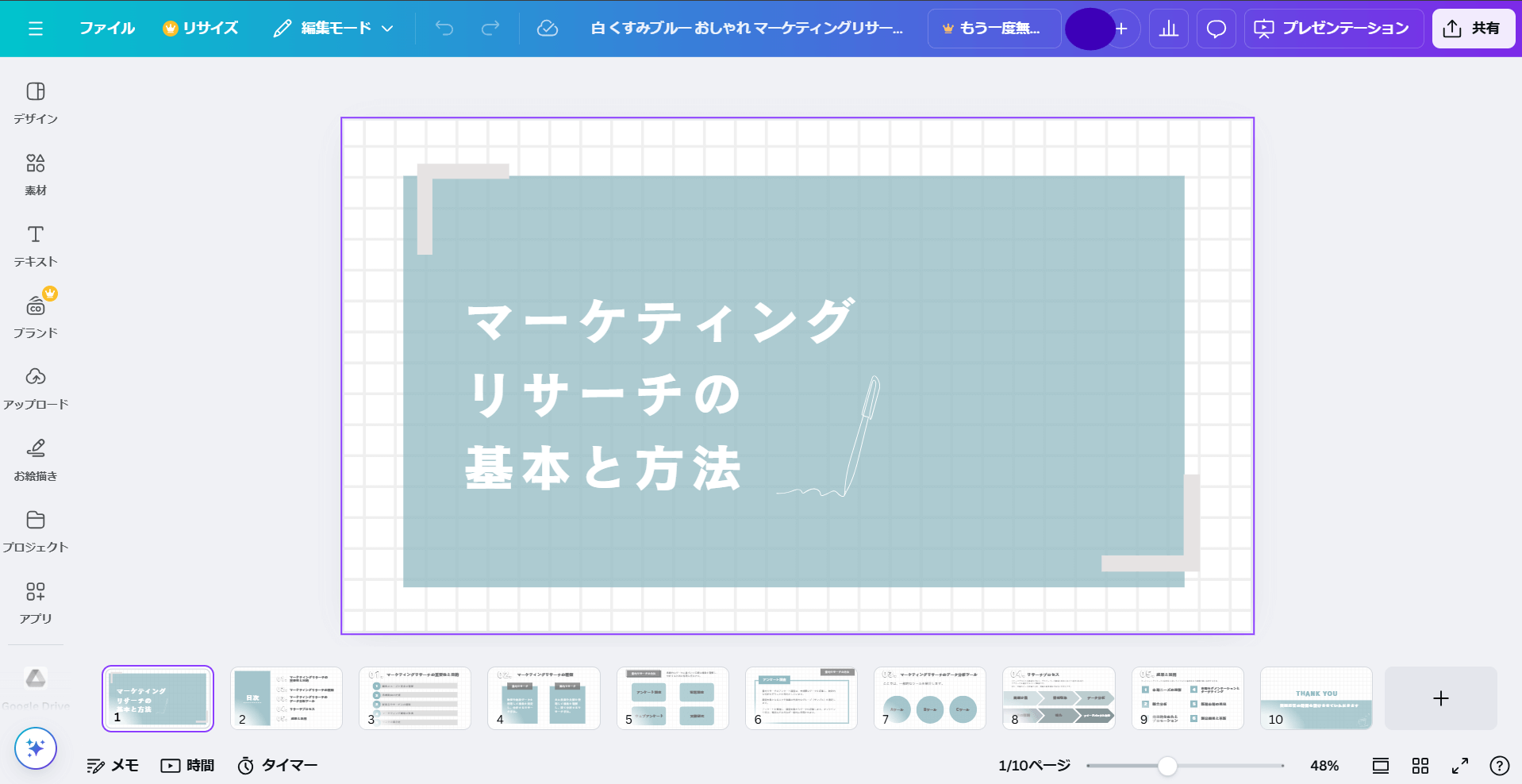Expand the 編集モード dropdown

(x=333, y=29)
